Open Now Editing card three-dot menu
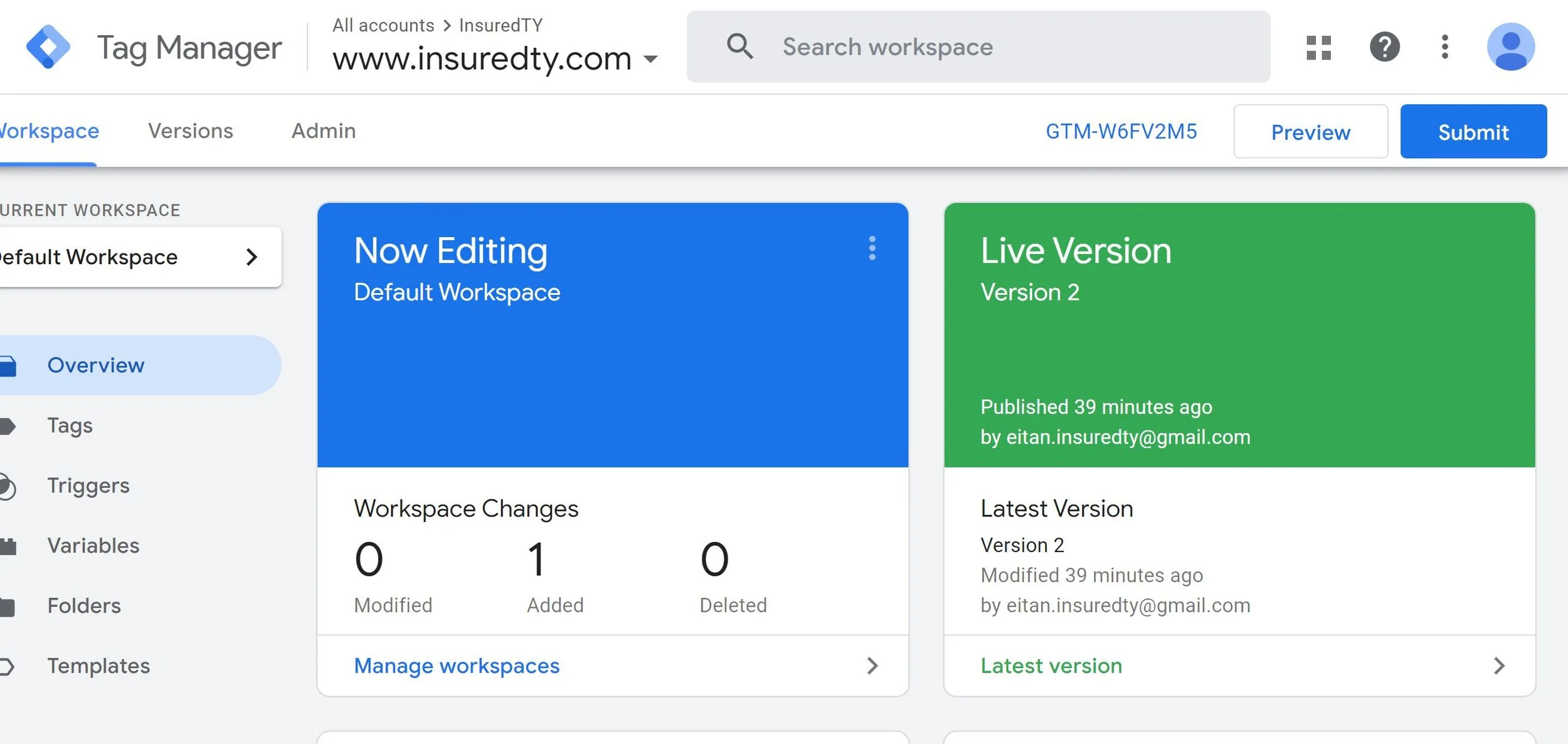This screenshot has height=744, width=1568. [872, 248]
